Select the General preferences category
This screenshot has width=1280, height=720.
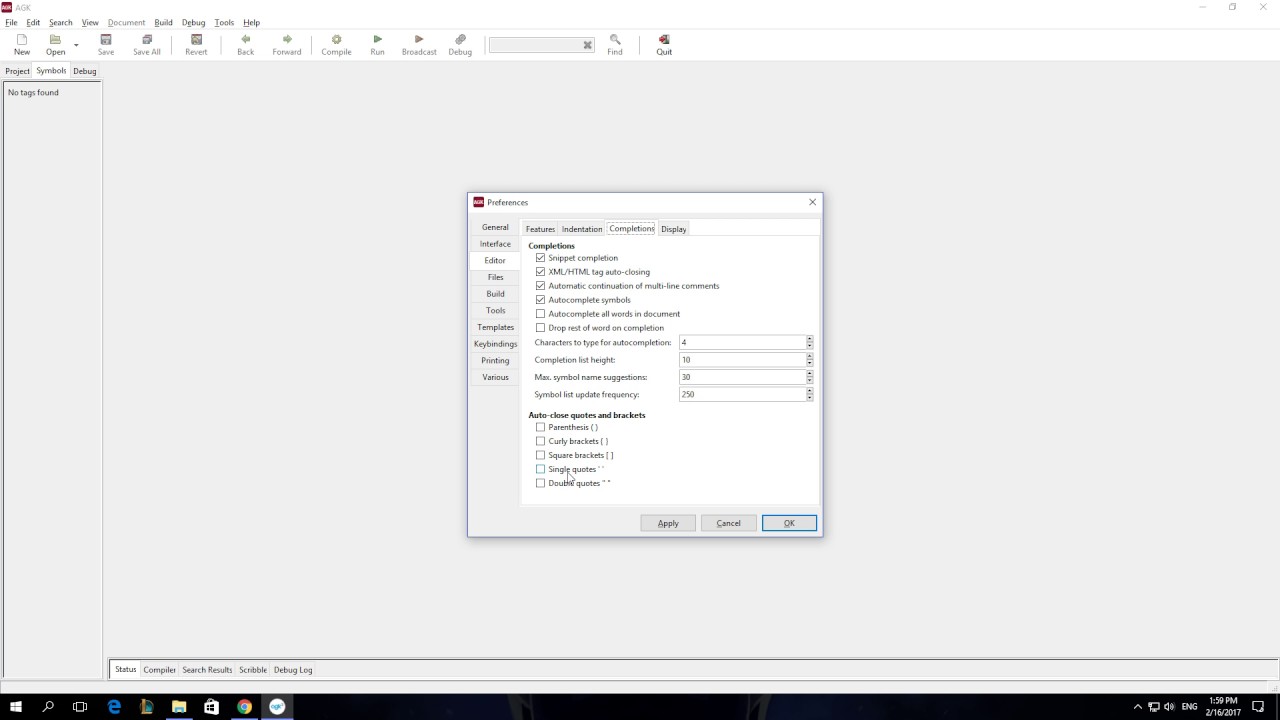click(x=495, y=227)
